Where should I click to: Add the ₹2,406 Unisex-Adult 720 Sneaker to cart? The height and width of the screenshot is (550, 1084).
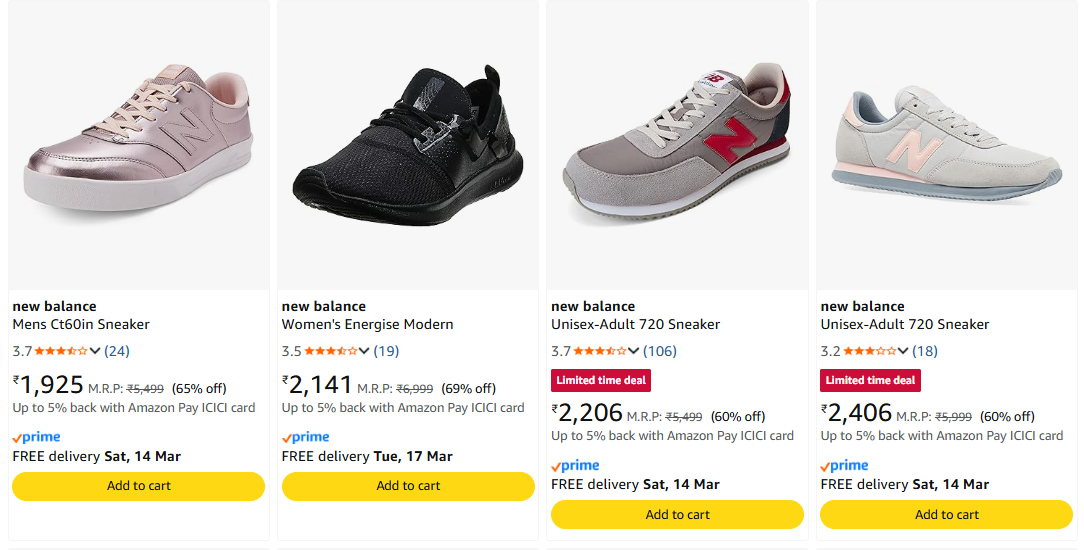947,514
